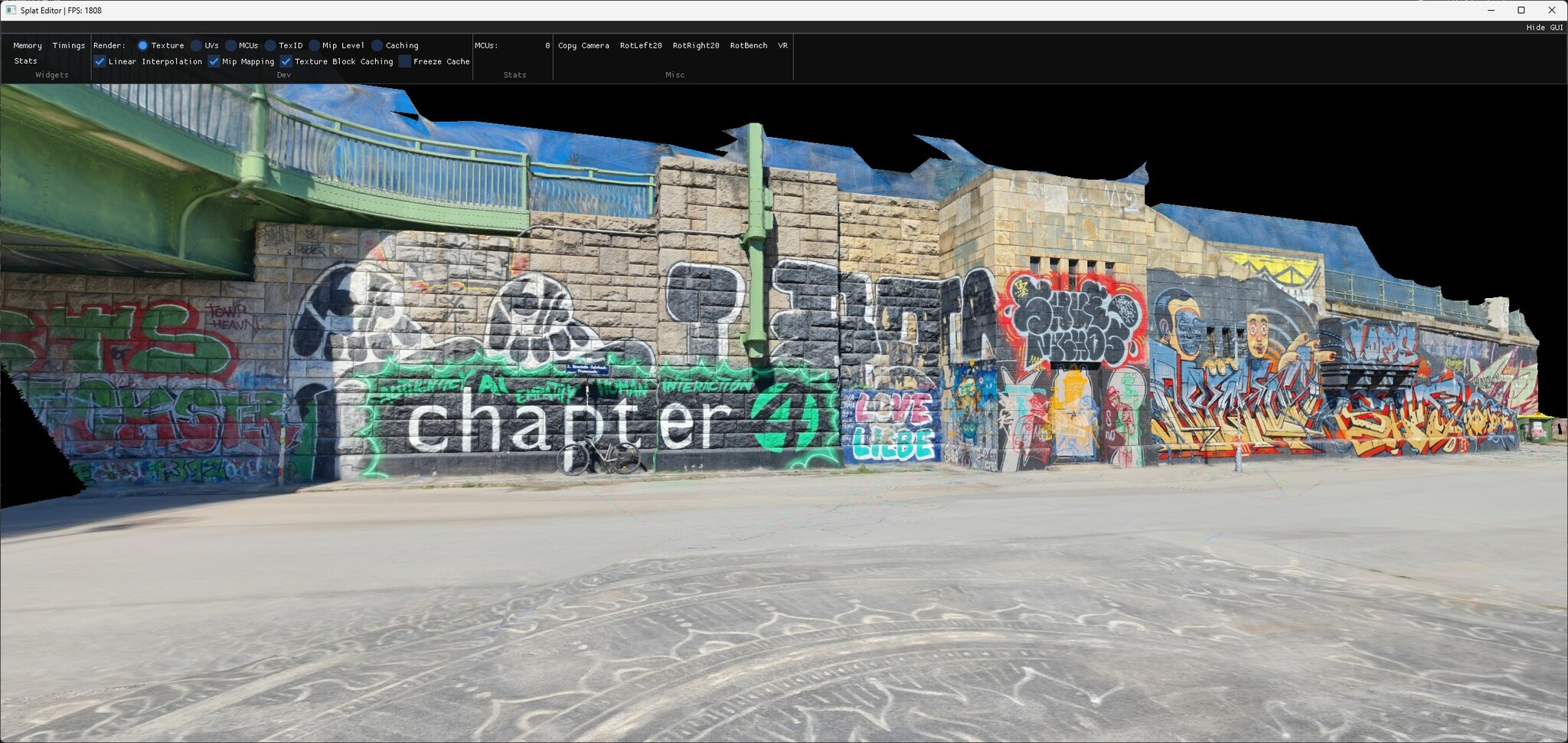Enable the Freeze Cache checkbox

[x=405, y=62]
